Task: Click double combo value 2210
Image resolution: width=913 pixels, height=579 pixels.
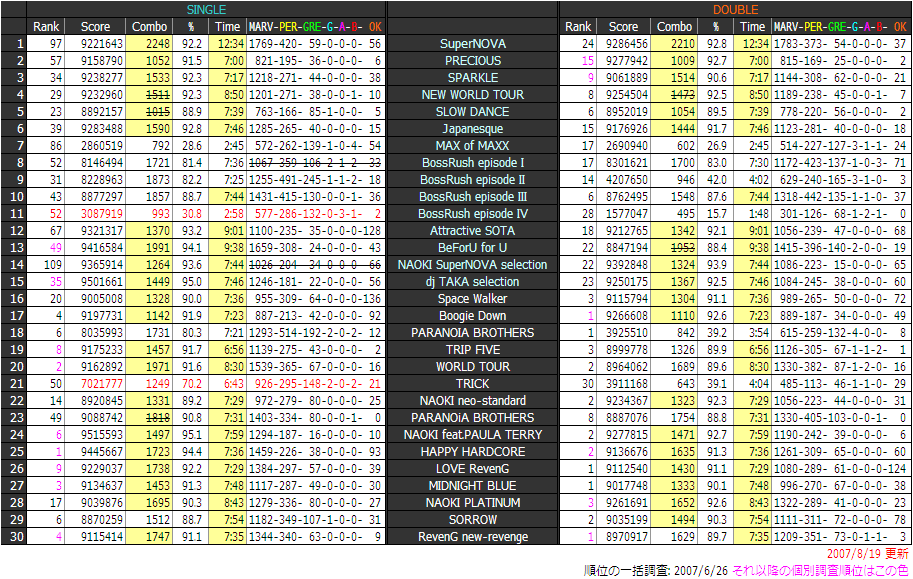Action: [x=683, y=44]
